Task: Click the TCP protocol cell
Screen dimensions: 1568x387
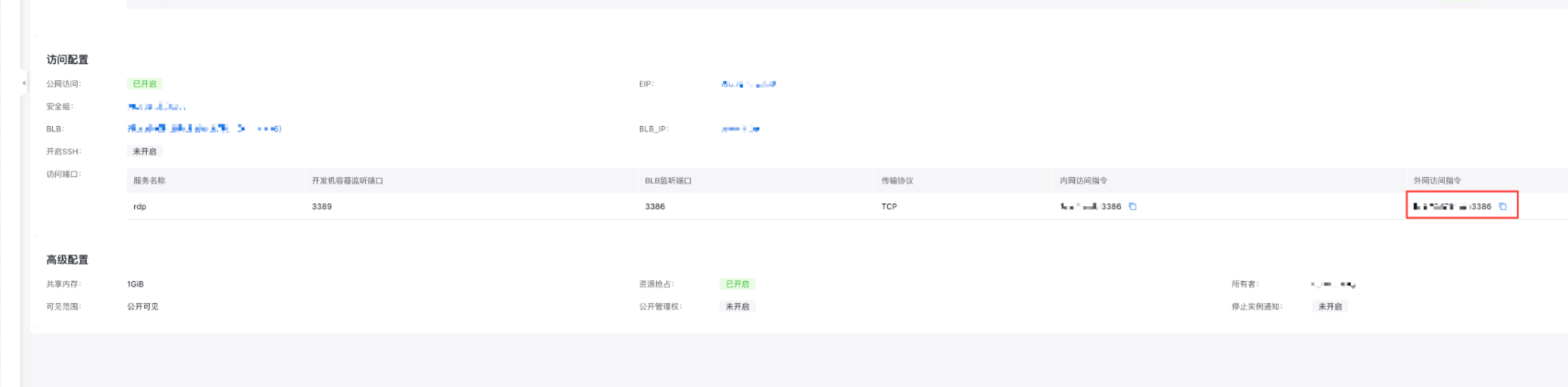Action: click(x=888, y=206)
